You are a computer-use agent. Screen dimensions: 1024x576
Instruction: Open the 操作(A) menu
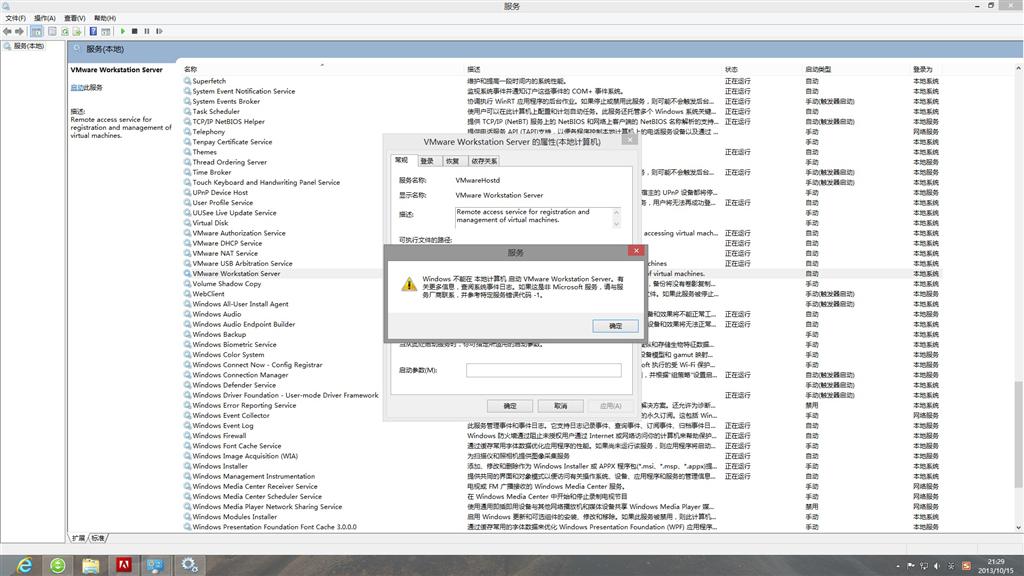pos(45,18)
